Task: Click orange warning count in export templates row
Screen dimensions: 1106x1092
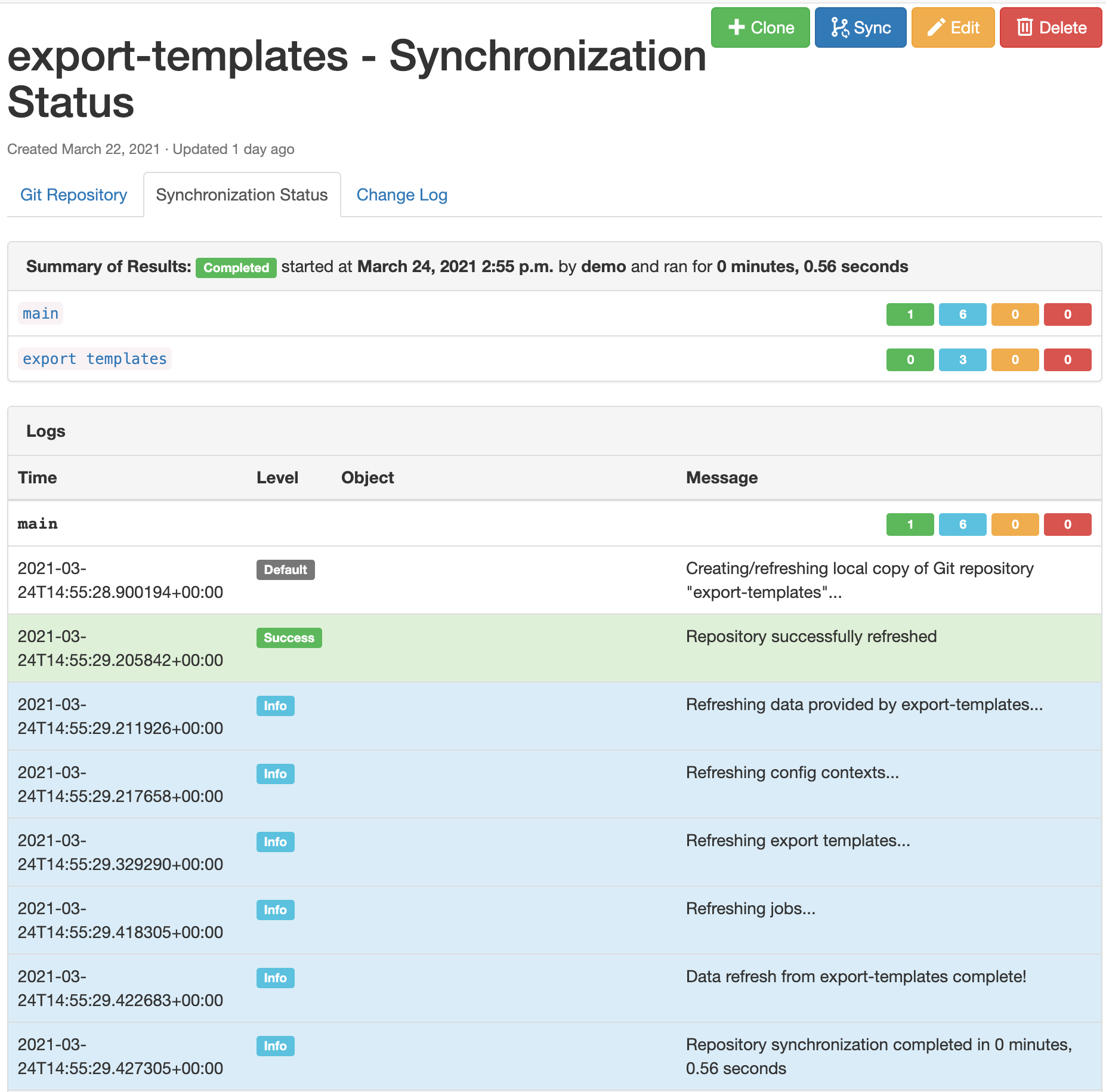Action: 1015,360
